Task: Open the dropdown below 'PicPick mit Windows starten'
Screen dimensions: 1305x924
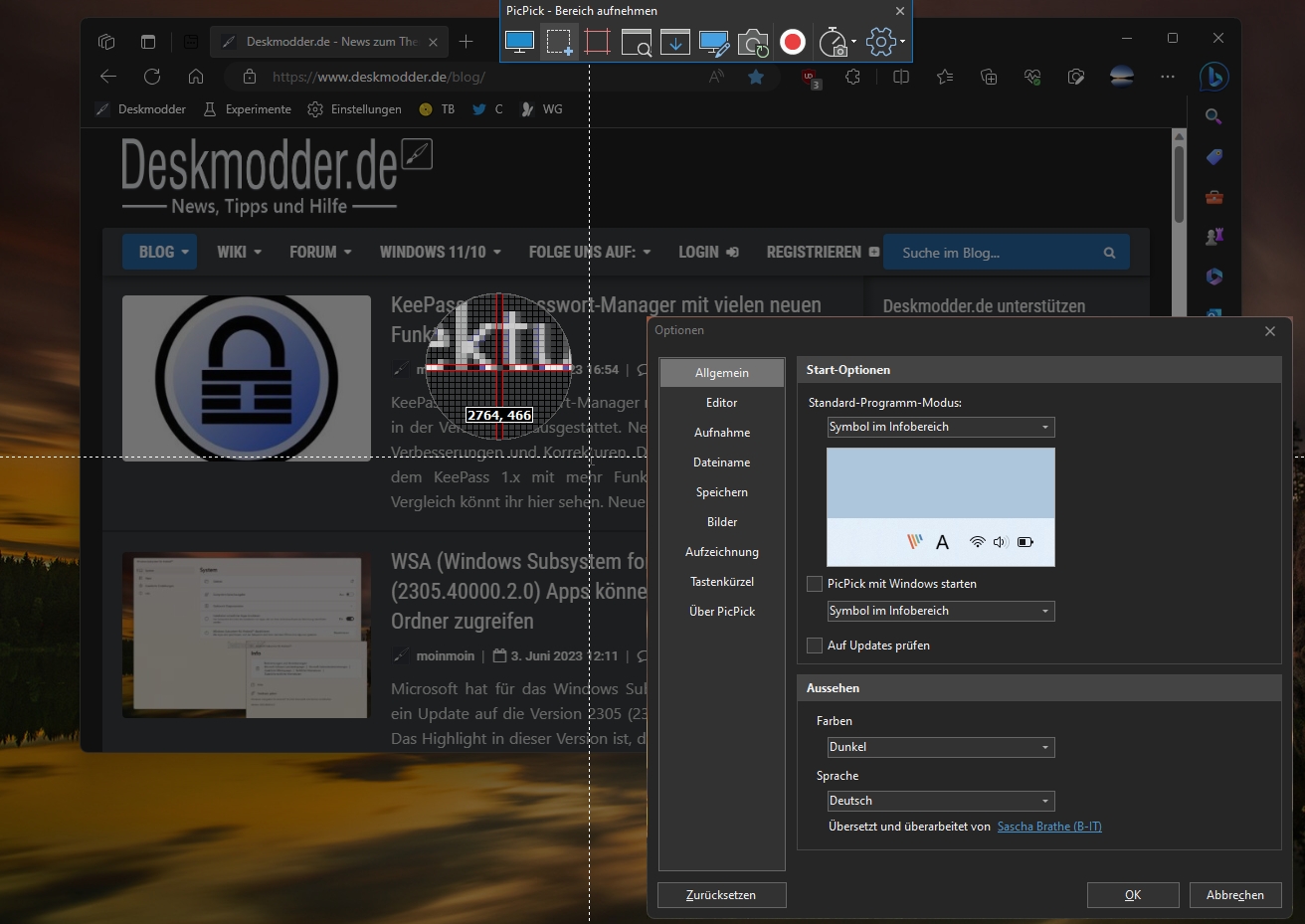Action: (x=941, y=611)
